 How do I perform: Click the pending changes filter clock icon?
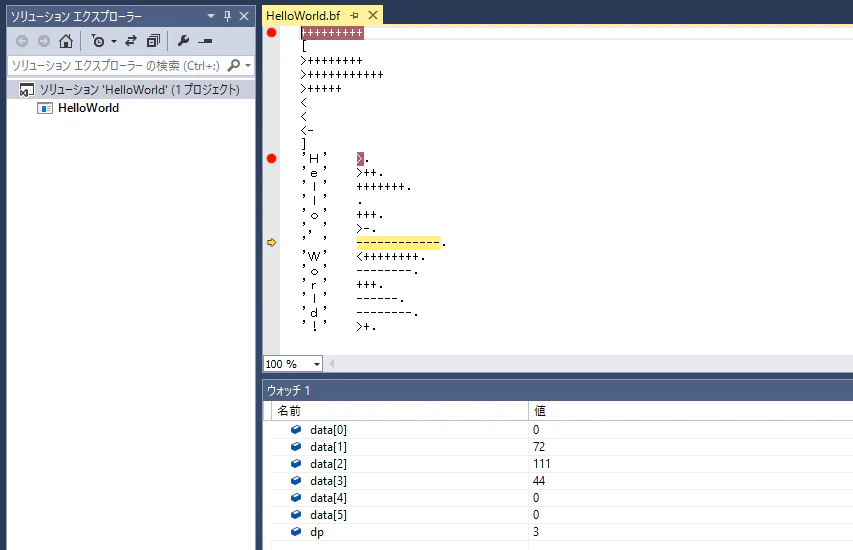click(98, 41)
